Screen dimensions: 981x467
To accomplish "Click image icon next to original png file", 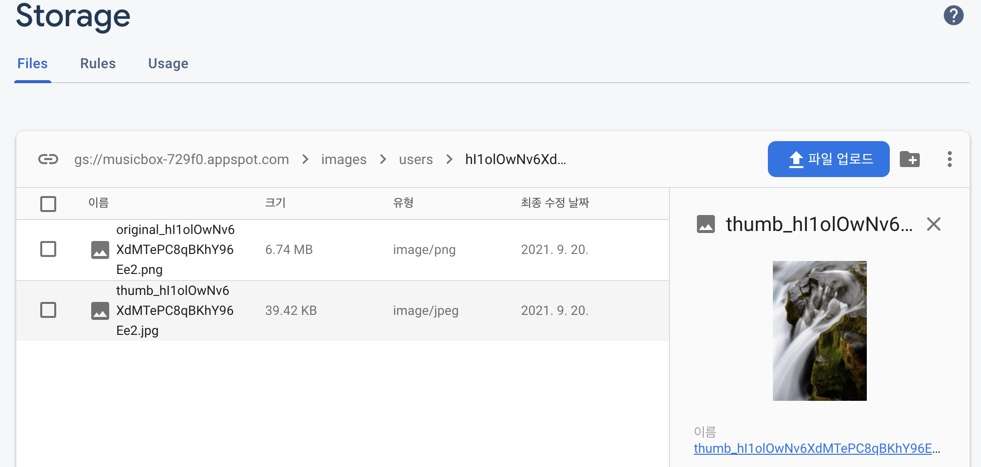I will [100, 250].
